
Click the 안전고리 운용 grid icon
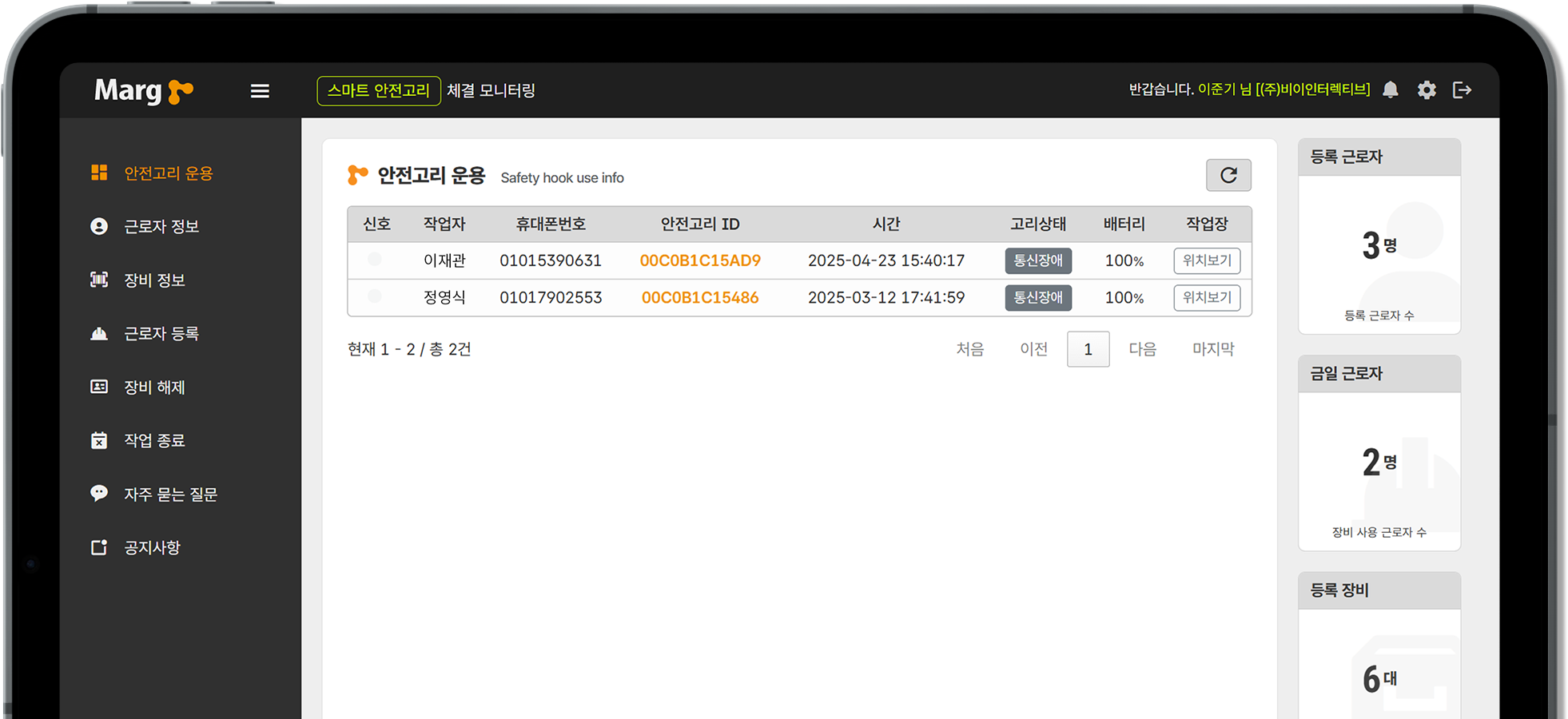point(99,173)
